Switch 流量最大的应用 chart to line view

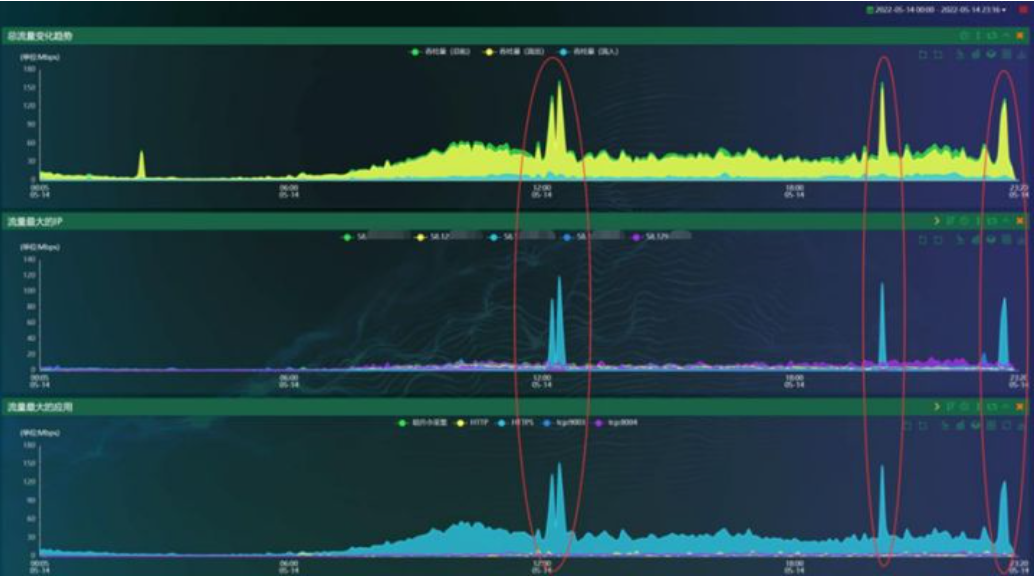point(945,425)
